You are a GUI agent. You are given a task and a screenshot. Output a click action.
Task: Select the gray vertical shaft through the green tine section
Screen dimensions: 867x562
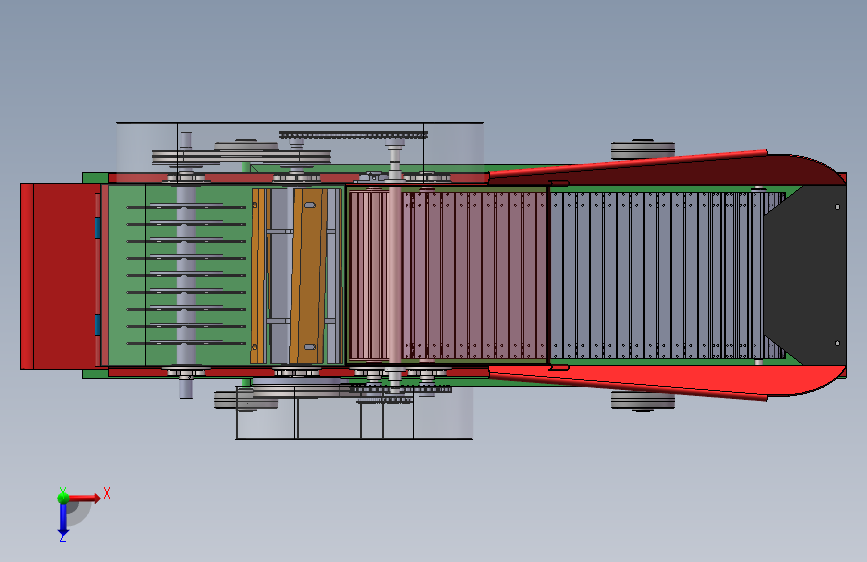(x=186, y=266)
